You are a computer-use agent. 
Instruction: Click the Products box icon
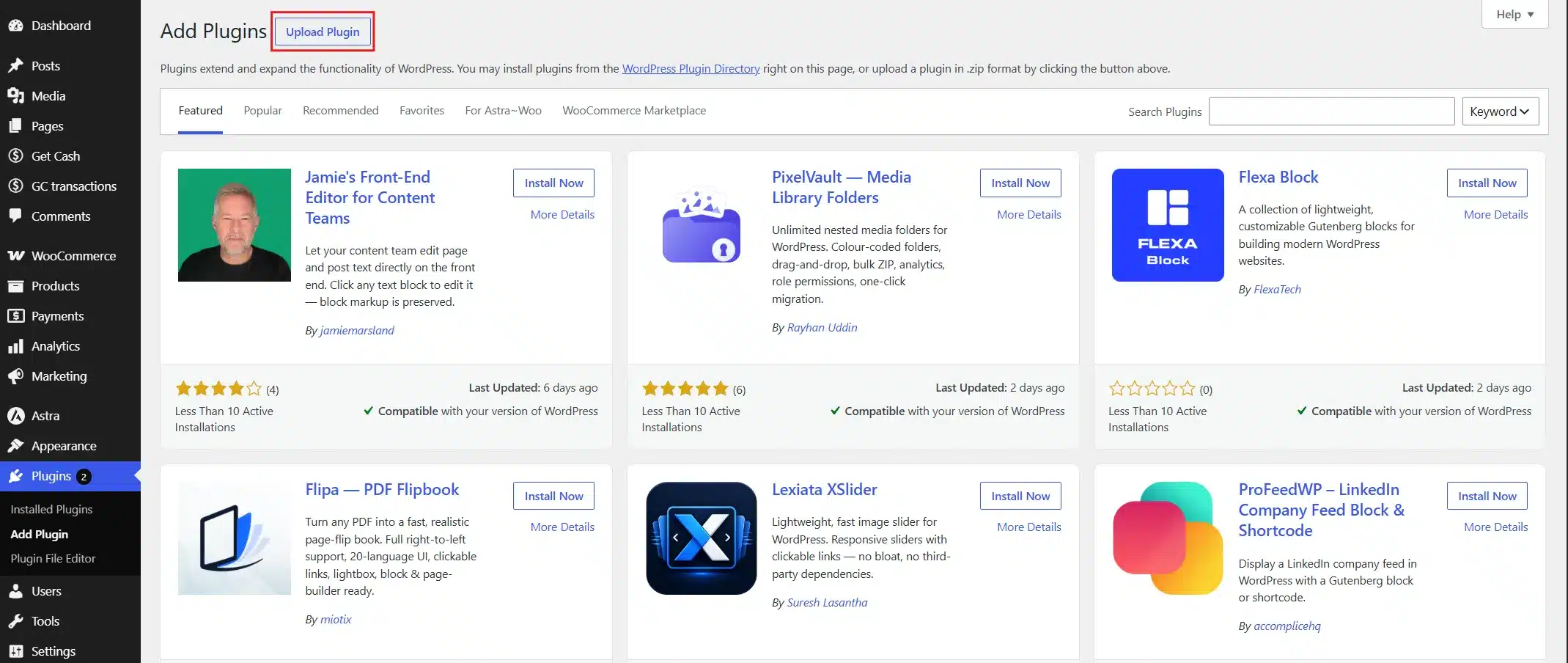(x=15, y=286)
